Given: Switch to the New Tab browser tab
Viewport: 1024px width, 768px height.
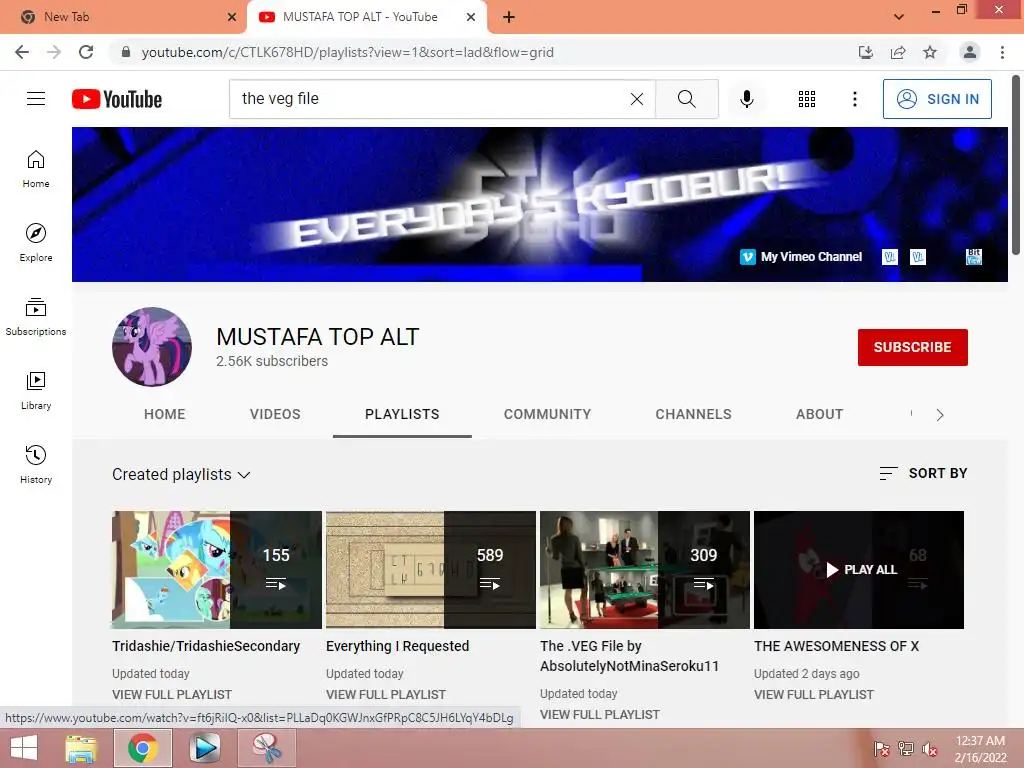Looking at the screenshot, I should pos(122,17).
